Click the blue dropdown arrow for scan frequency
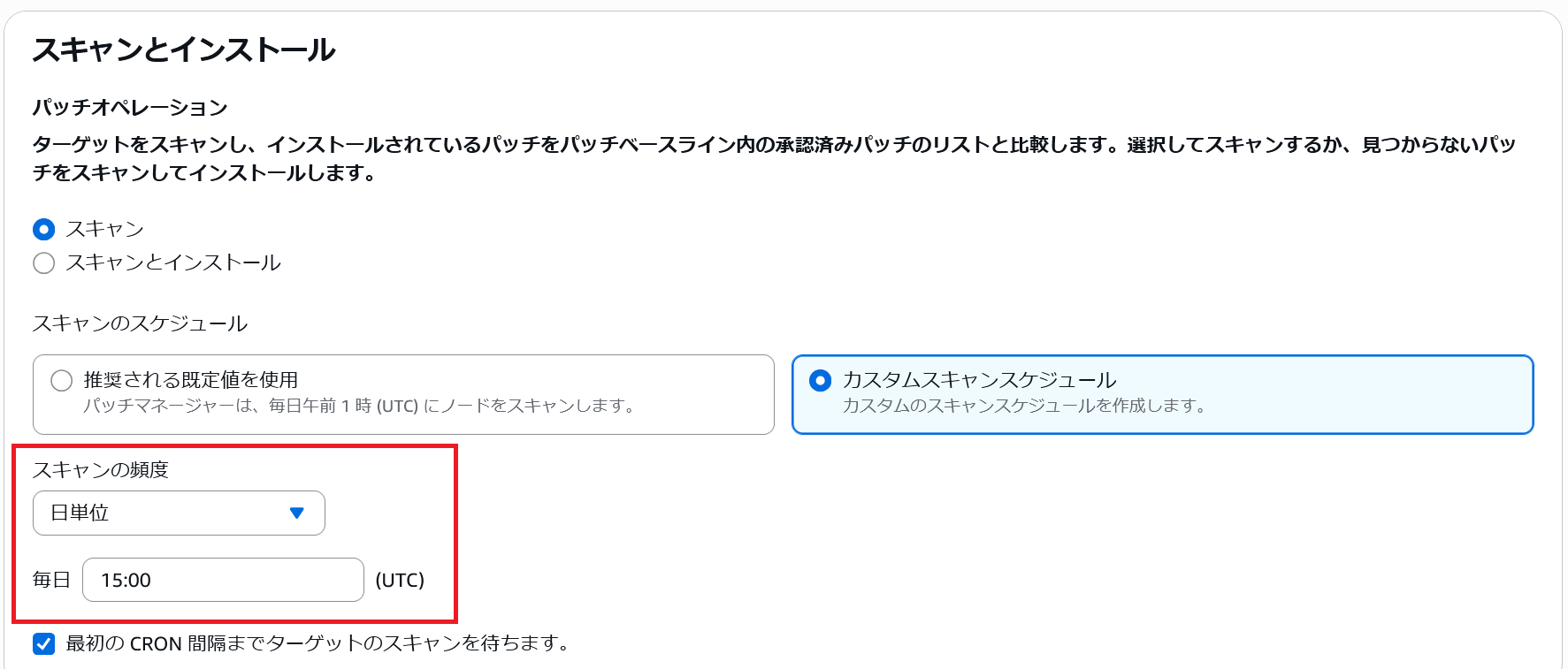 click(x=297, y=513)
